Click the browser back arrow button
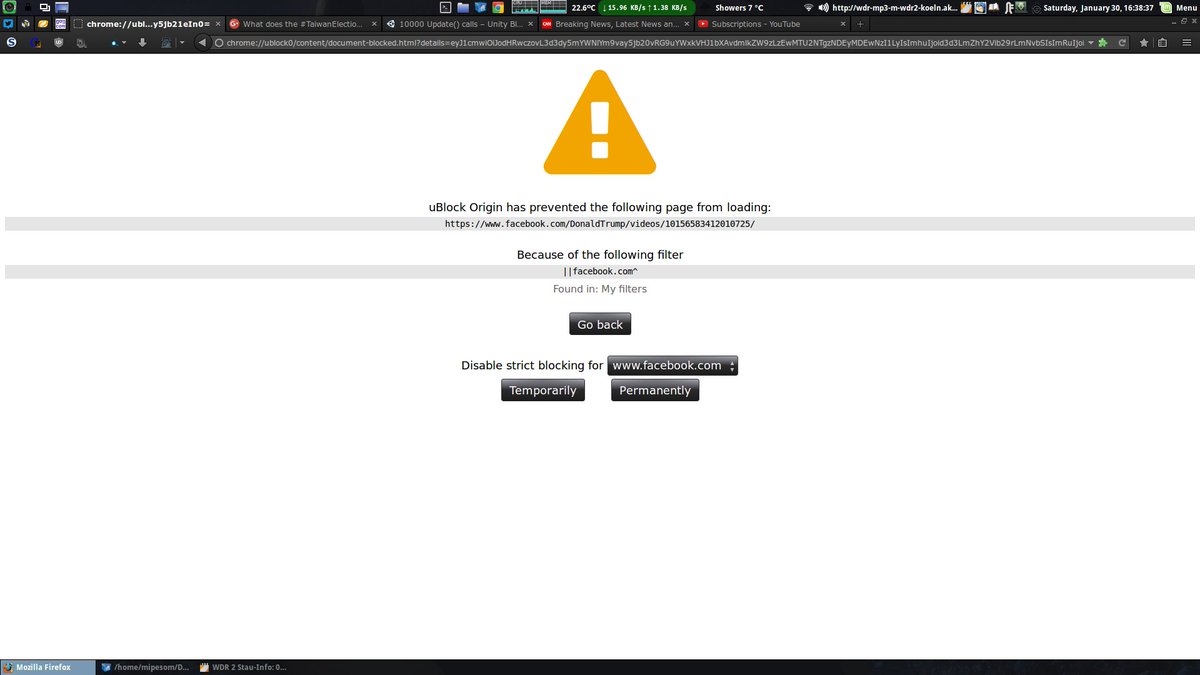 202,43
